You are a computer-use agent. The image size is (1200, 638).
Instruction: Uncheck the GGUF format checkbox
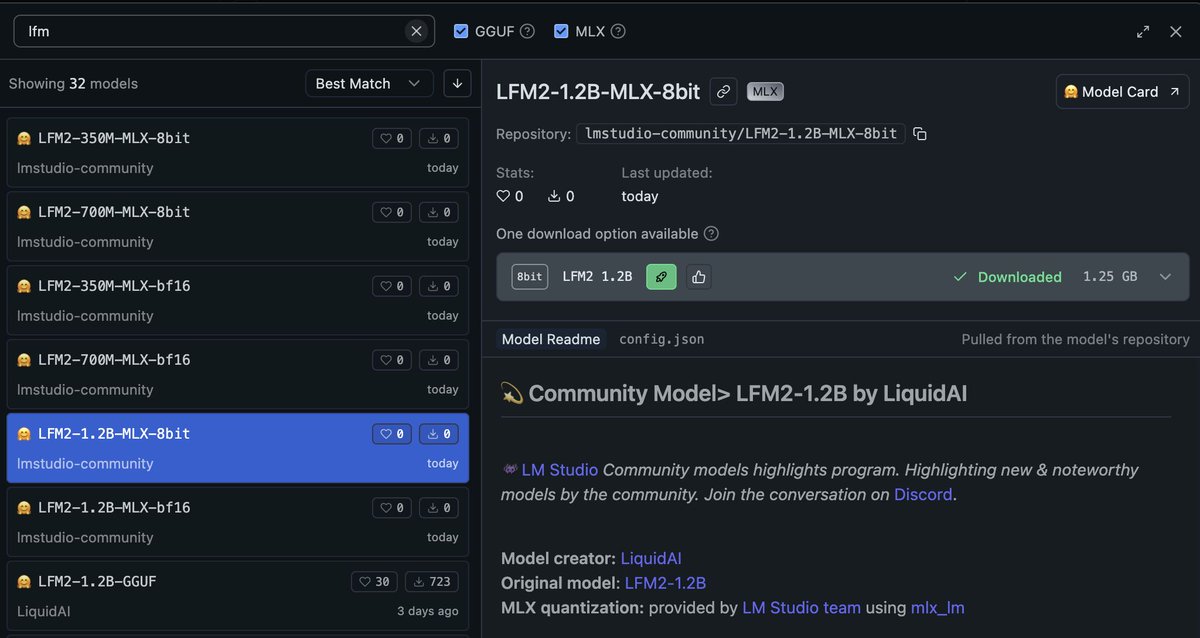tap(461, 31)
